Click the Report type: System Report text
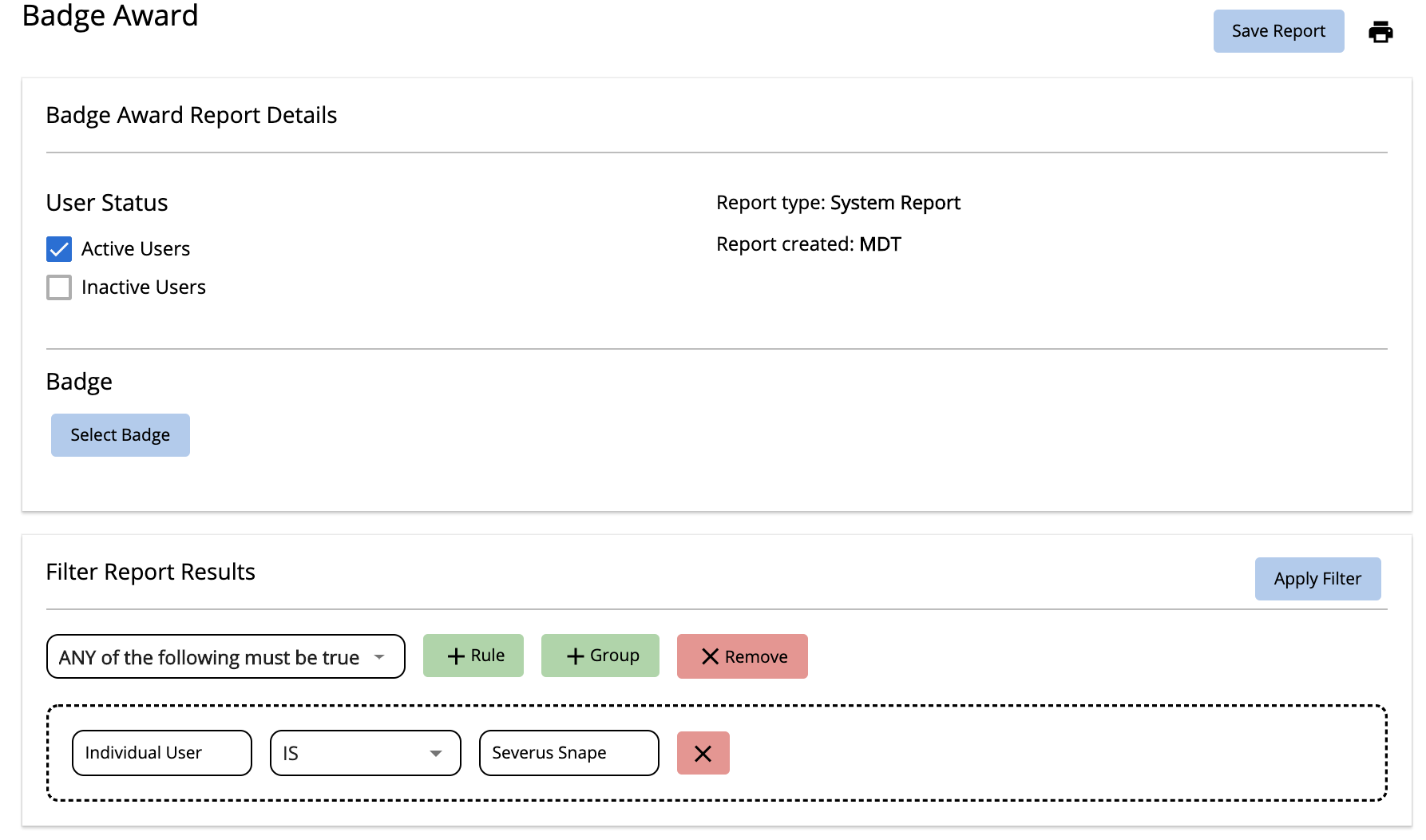The image size is (1426, 840). click(838, 203)
